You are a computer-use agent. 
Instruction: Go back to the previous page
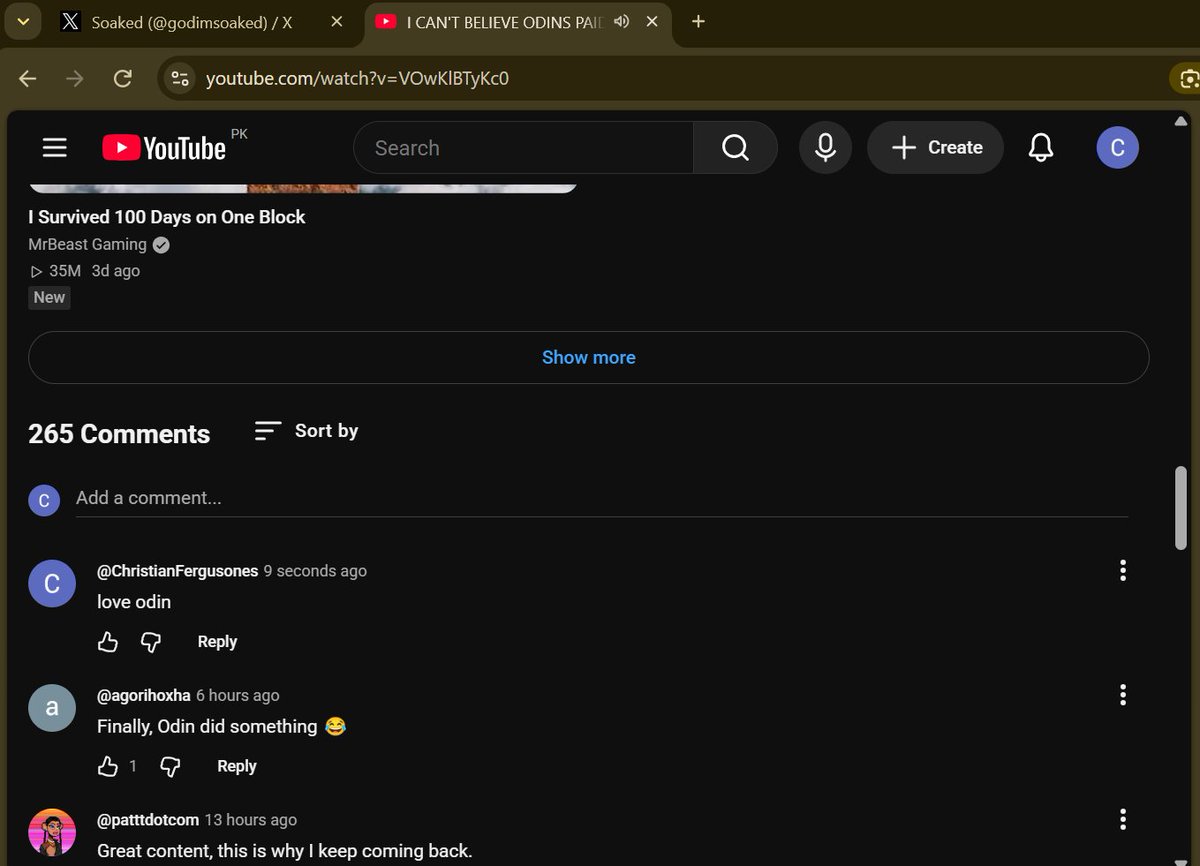[28, 78]
